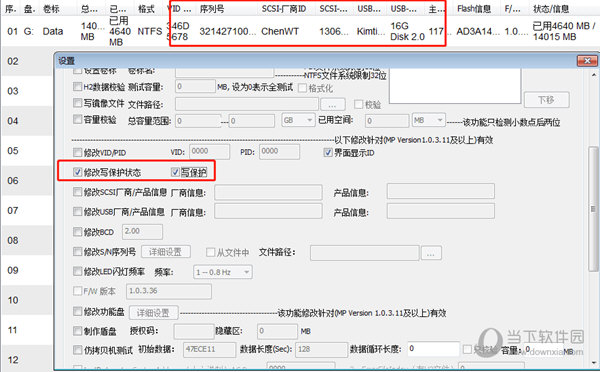The height and width of the screenshot is (372, 600).
Task: Click the 数据循环长度 input field
Action: click(433, 349)
